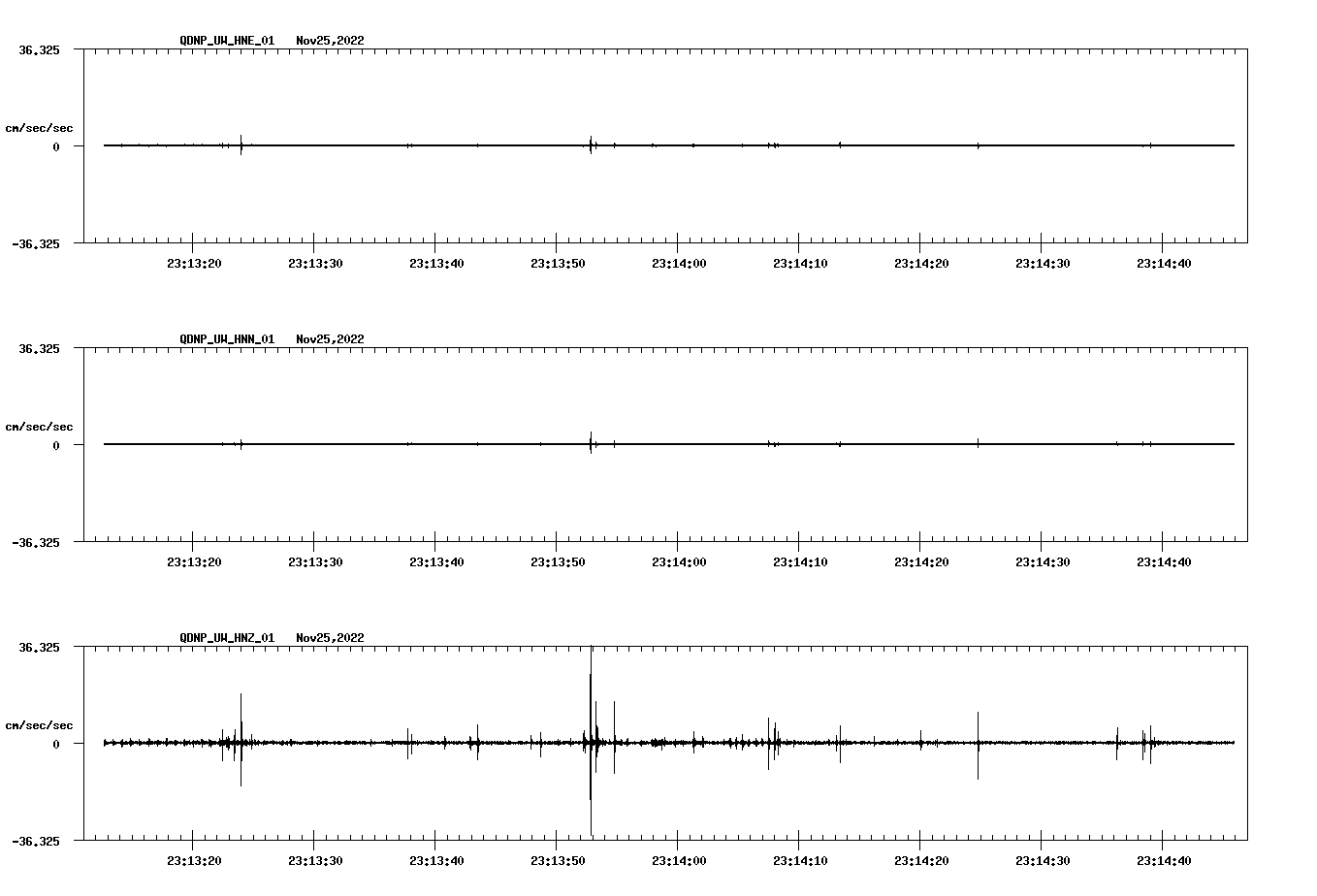Click the -36.325 lower axis label on HNZ plot
This screenshot has height=896, width=1317.
[36, 841]
